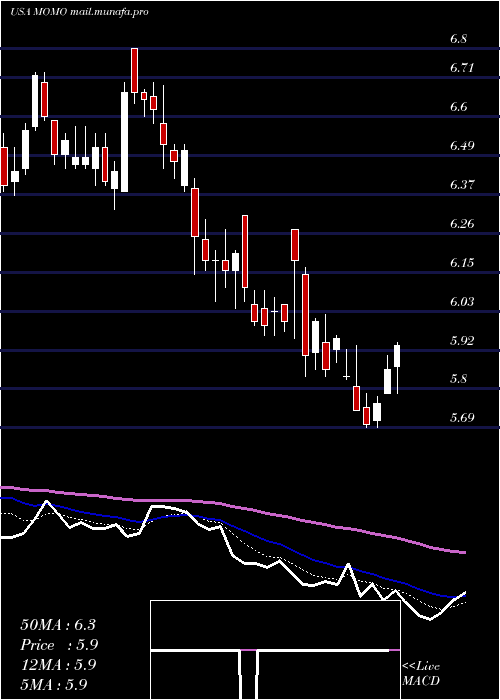The height and width of the screenshot is (700, 500).
Task: Click the 5.8 price axis label
Action: 458,379
